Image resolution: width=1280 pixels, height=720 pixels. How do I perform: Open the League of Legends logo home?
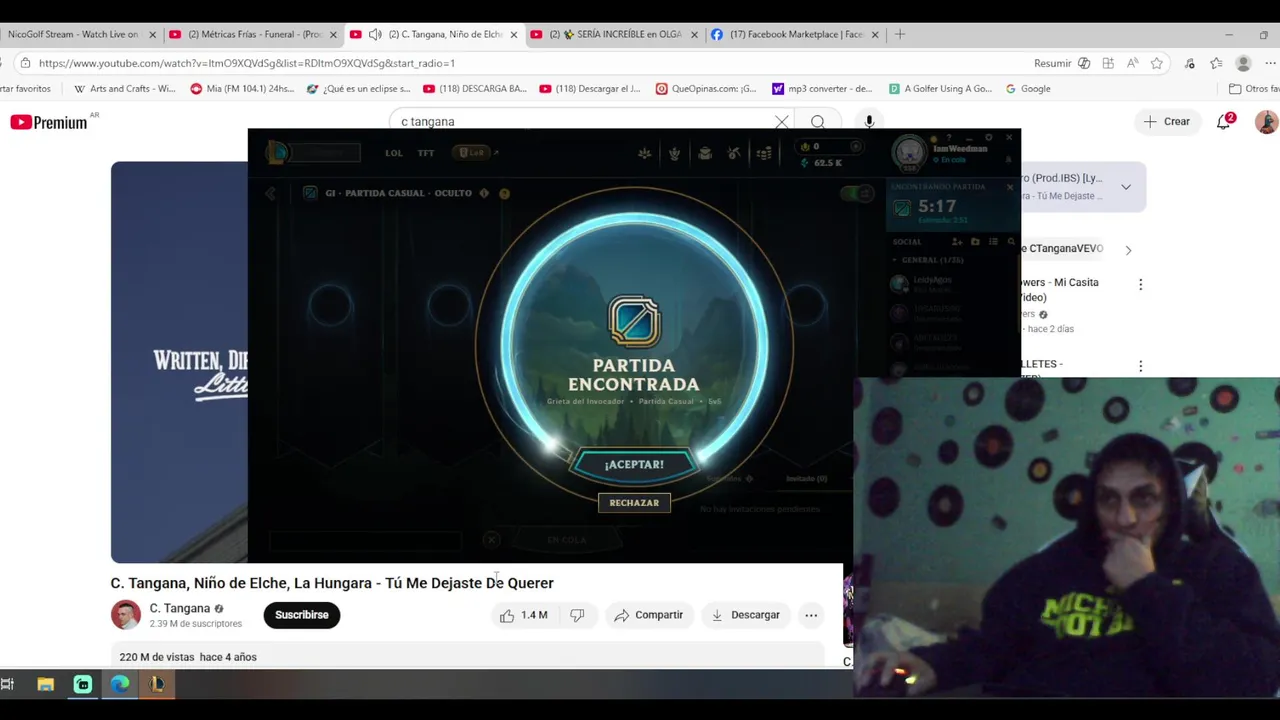pos(278,152)
